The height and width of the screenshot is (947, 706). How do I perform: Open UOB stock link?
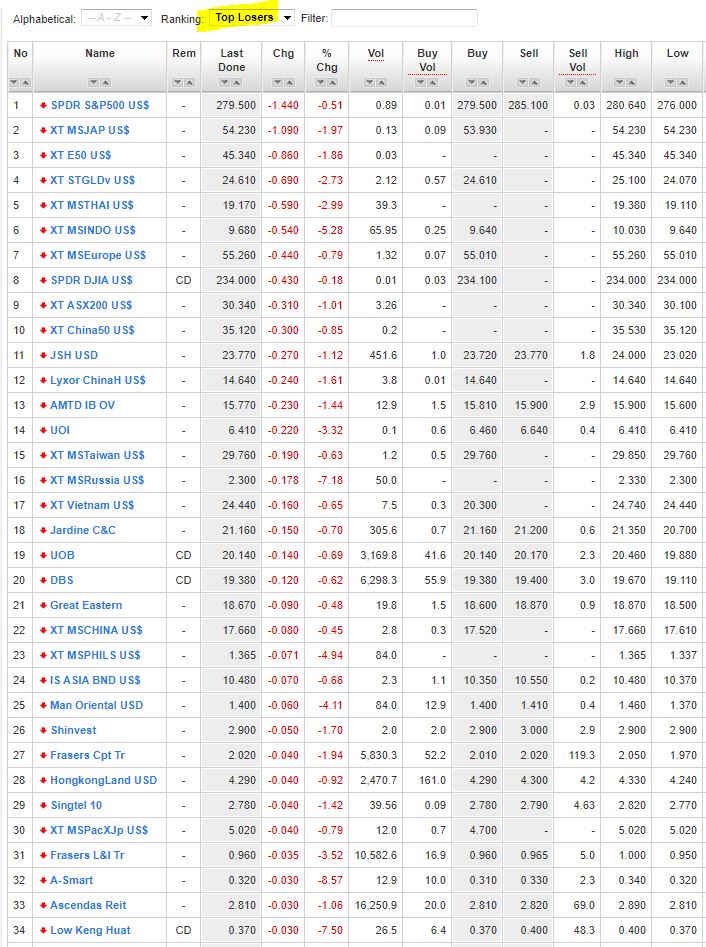click(x=62, y=555)
